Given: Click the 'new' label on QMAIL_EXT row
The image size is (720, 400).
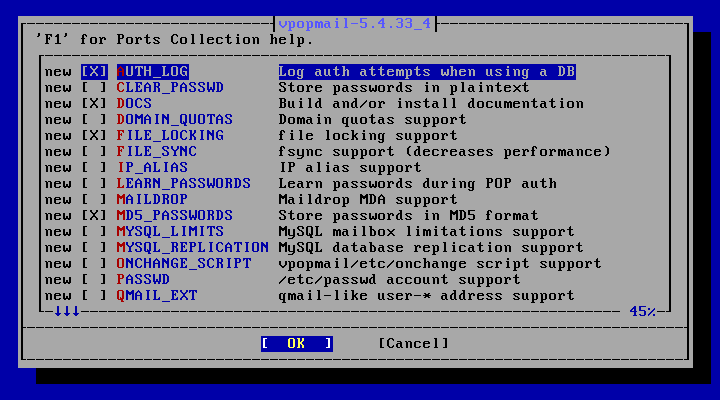Looking at the screenshot, I should 58,296.
